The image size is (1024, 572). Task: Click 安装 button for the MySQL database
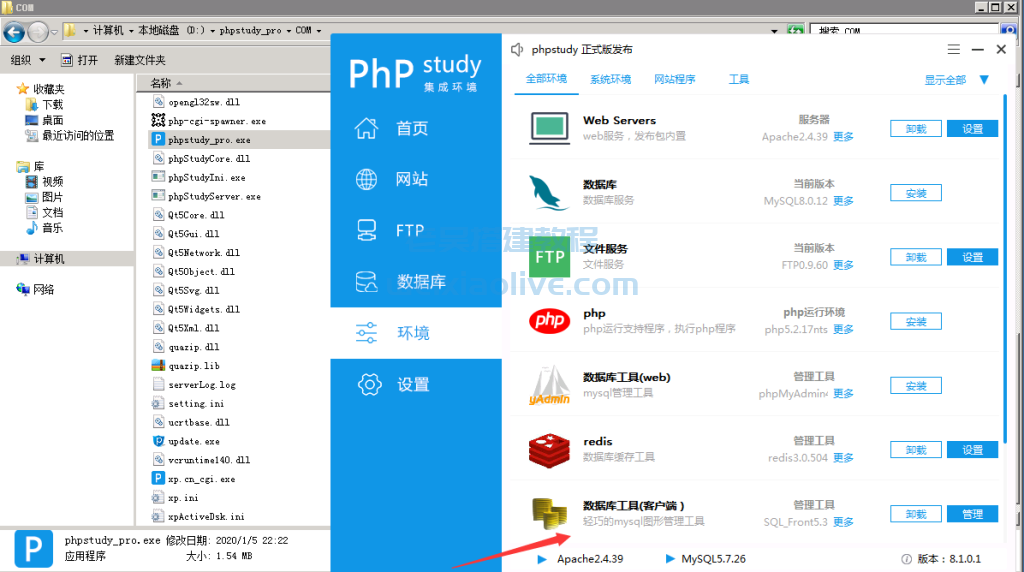pos(915,193)
